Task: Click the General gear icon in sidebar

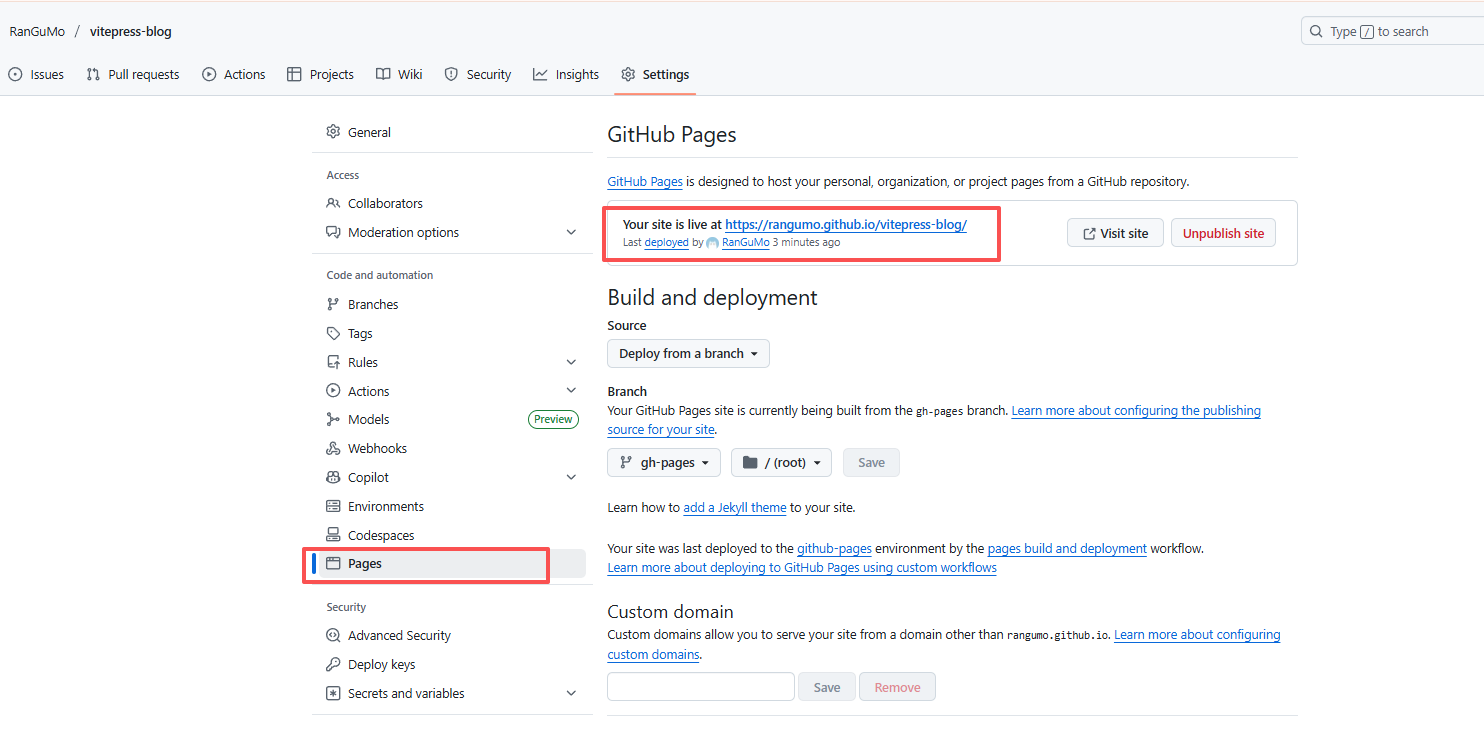Action: point(334,132)
